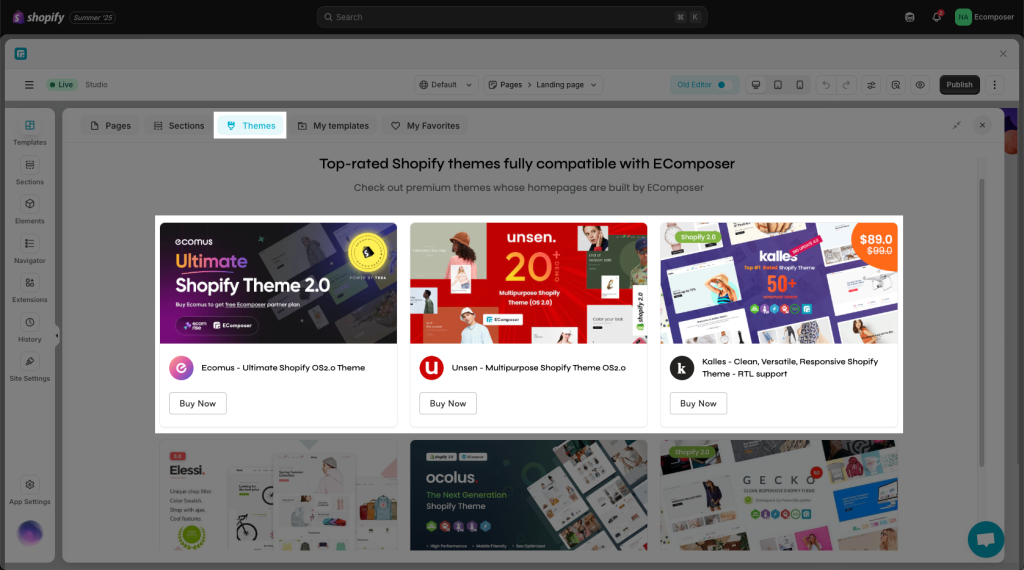Select the Themes tab
This screenshot has height=570, width=1024.
pos(251,125)
